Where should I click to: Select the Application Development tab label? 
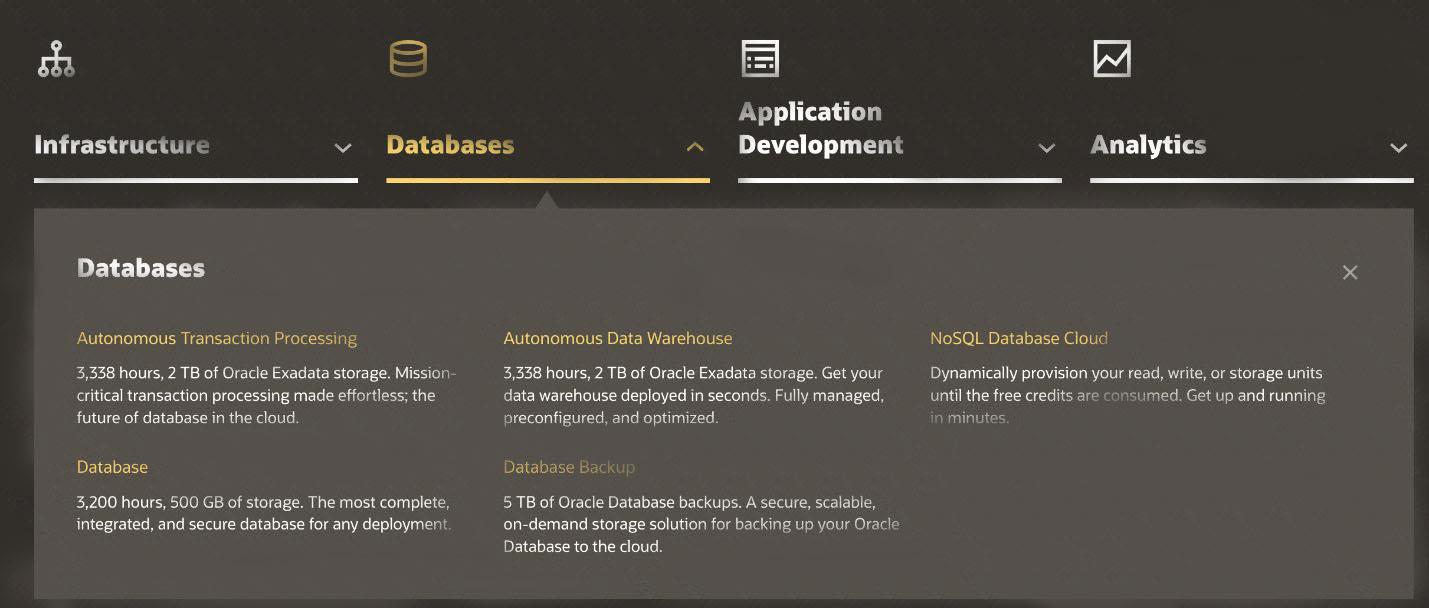coord(821,128)
